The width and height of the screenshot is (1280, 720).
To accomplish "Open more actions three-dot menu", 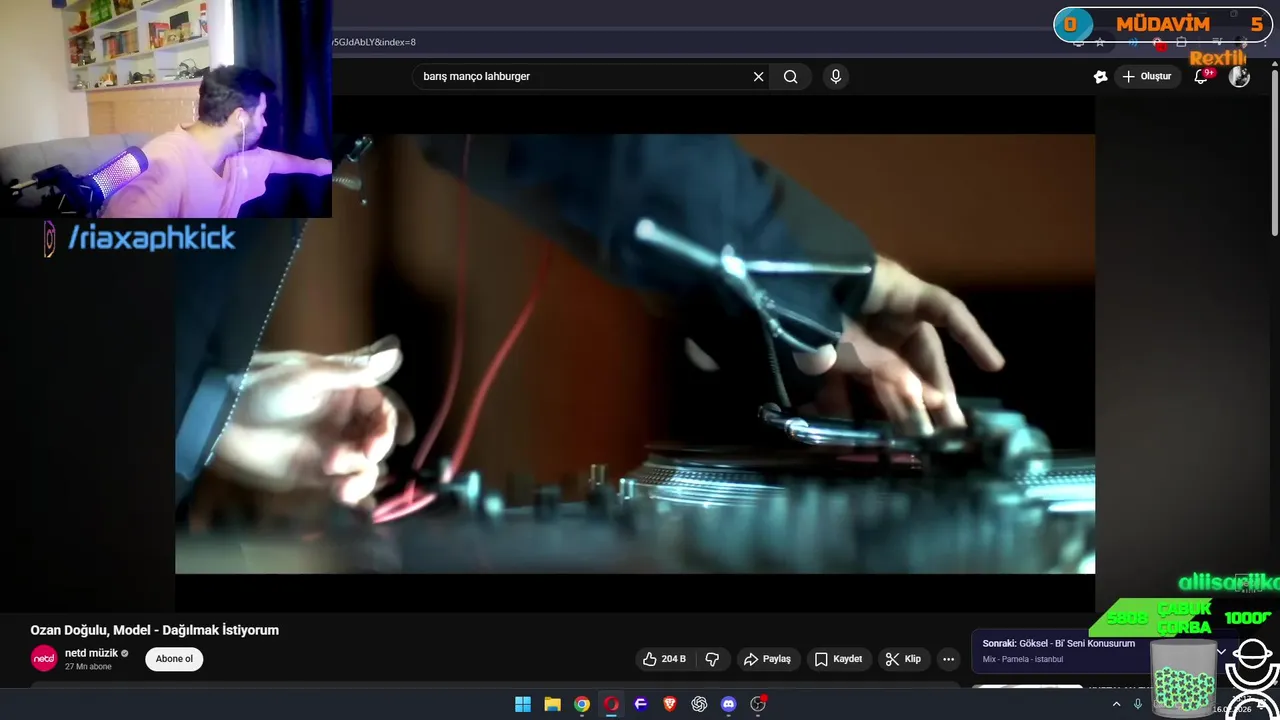I will click(x=948, y=659).
